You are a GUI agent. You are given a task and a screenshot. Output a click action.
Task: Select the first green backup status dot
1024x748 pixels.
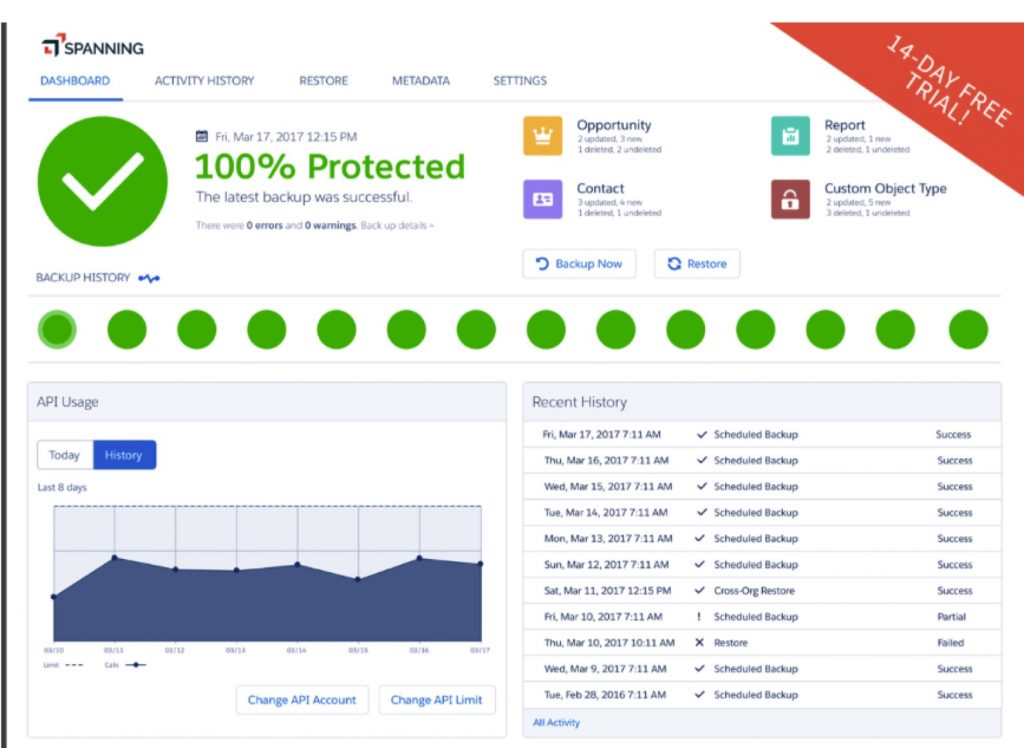tap(57, 328)
